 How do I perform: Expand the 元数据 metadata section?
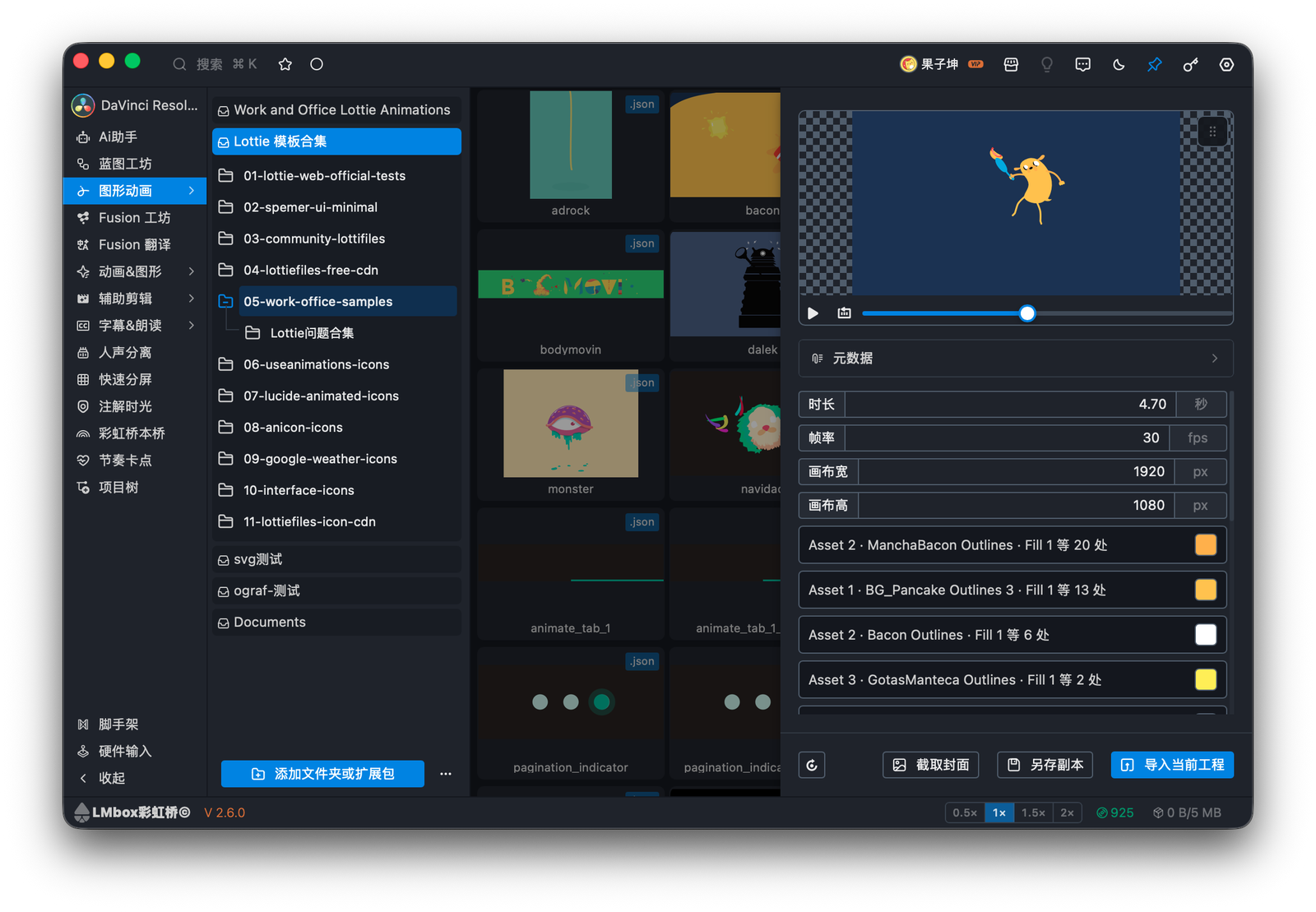click(1015, 359)
